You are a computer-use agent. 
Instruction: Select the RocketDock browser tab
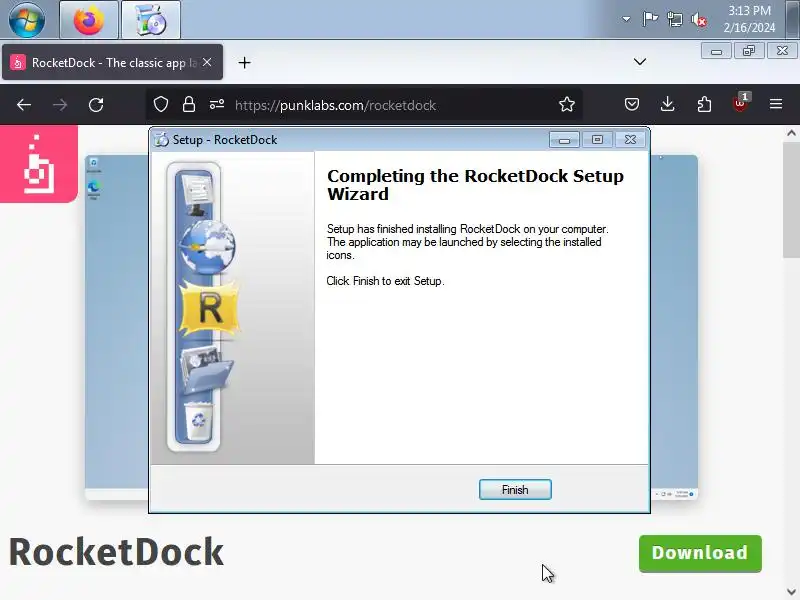tap(112, 62)
